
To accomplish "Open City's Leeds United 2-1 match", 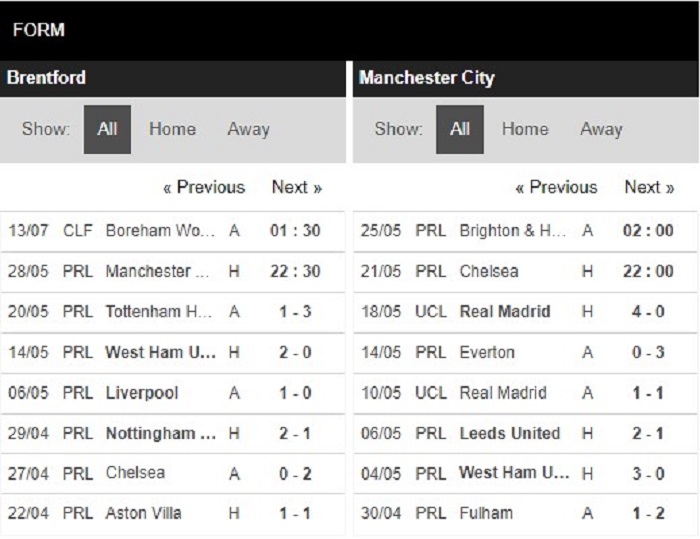I will (525, 433).
